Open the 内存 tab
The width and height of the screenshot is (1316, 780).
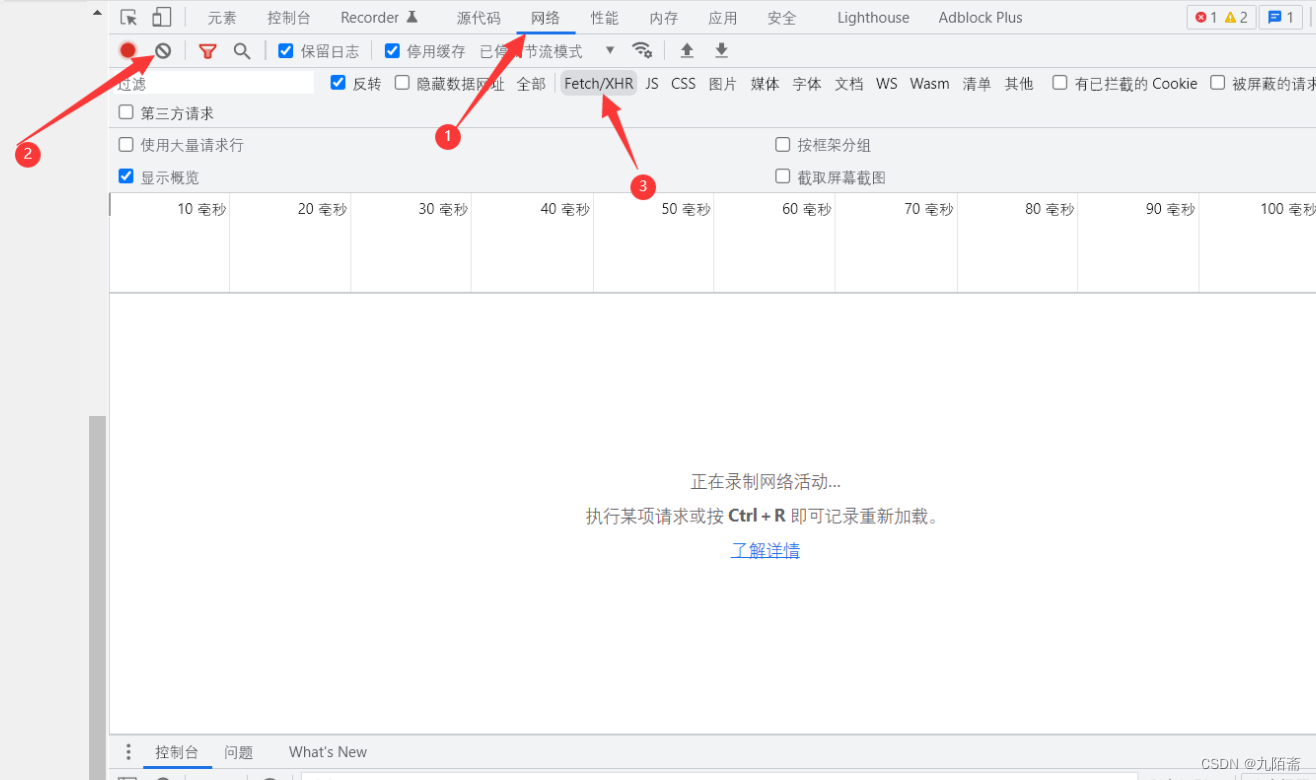(663, 18)
